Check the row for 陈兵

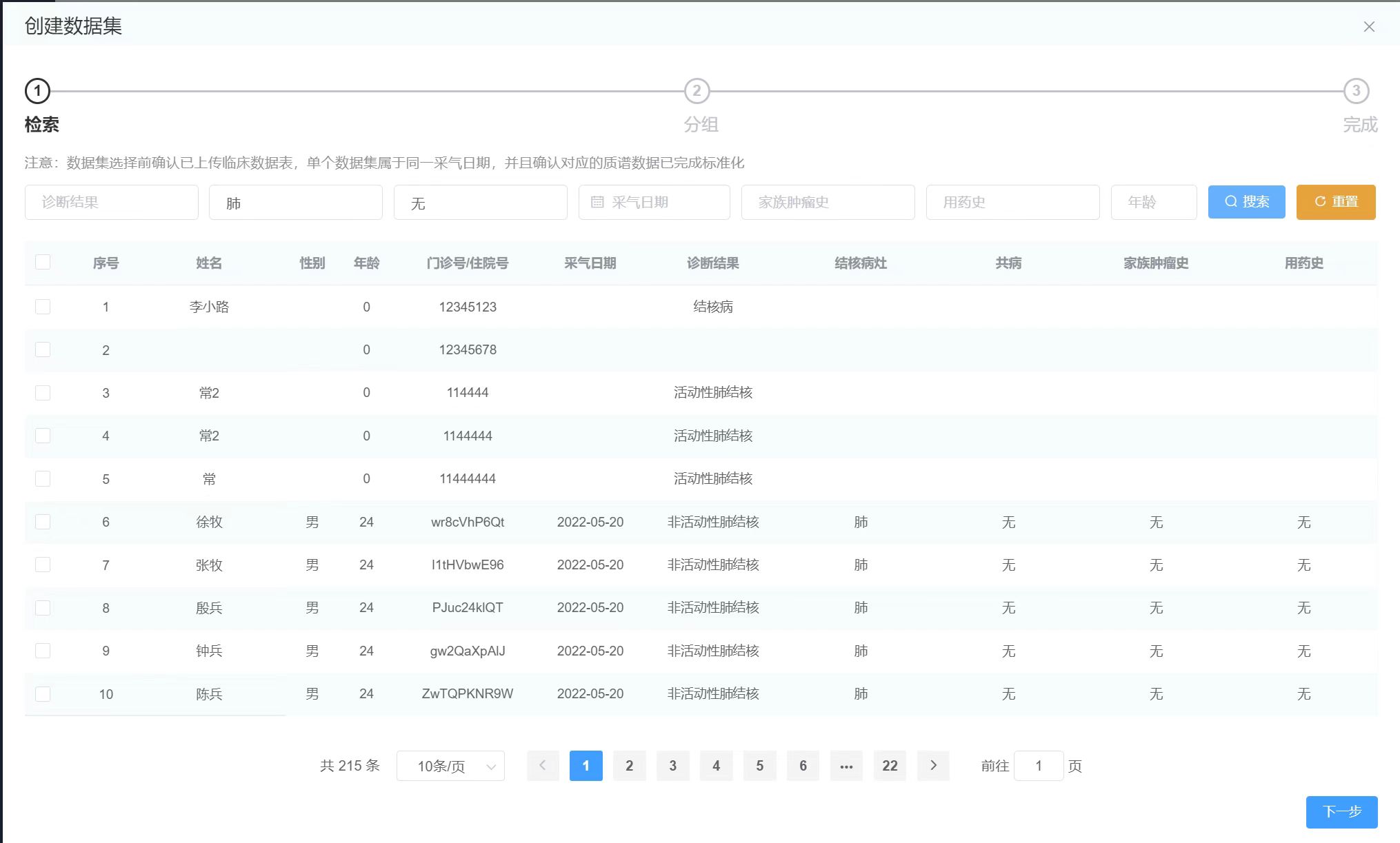(43, 694)
